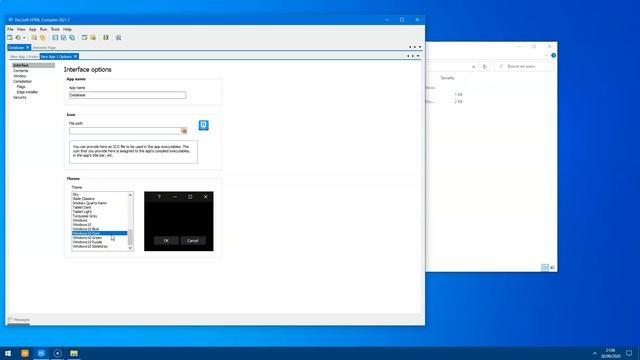Select the Sky theme

coord(76,194)
